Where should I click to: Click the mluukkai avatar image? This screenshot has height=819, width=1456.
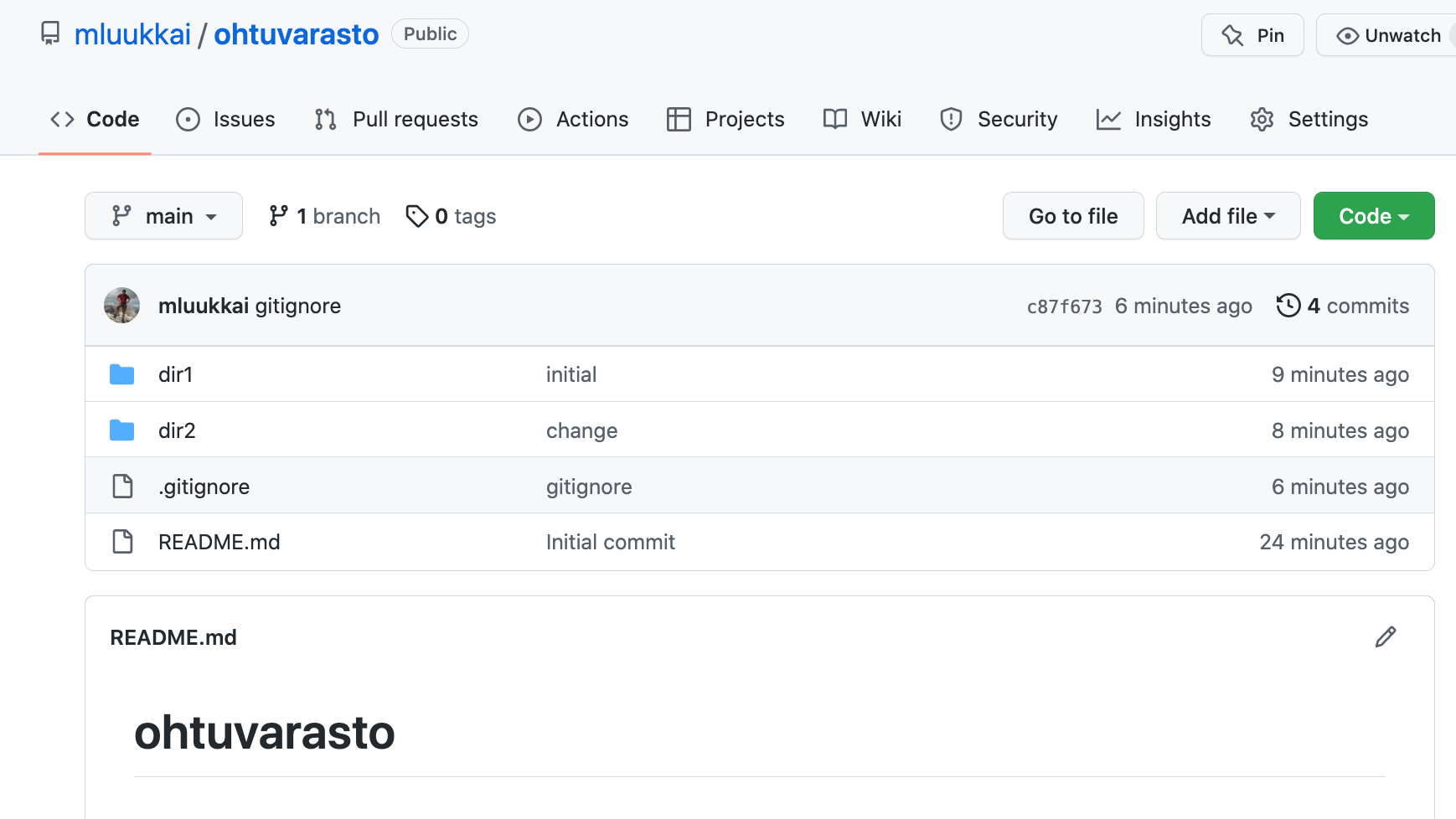[x=122, y=306]
